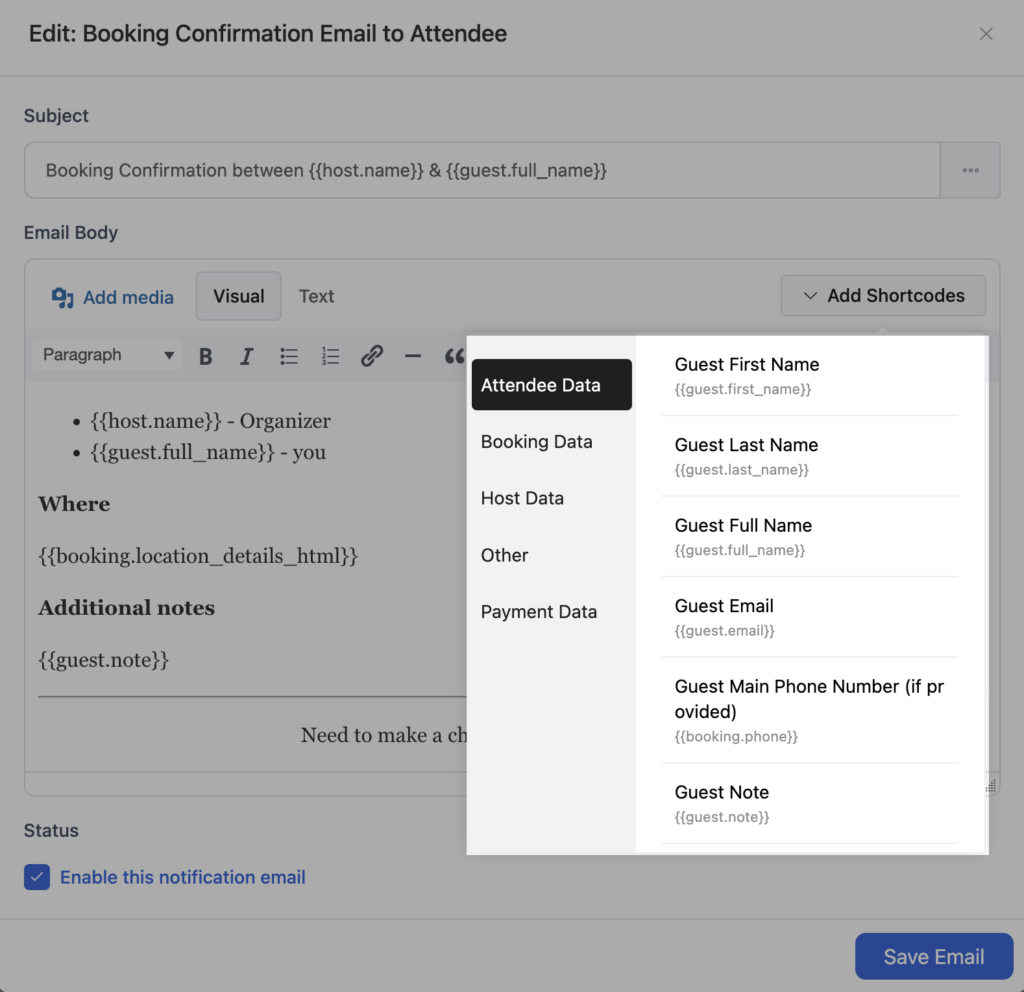Select the Host Data category
This screenshot has height=992, width=1024.
coord(521,498)
